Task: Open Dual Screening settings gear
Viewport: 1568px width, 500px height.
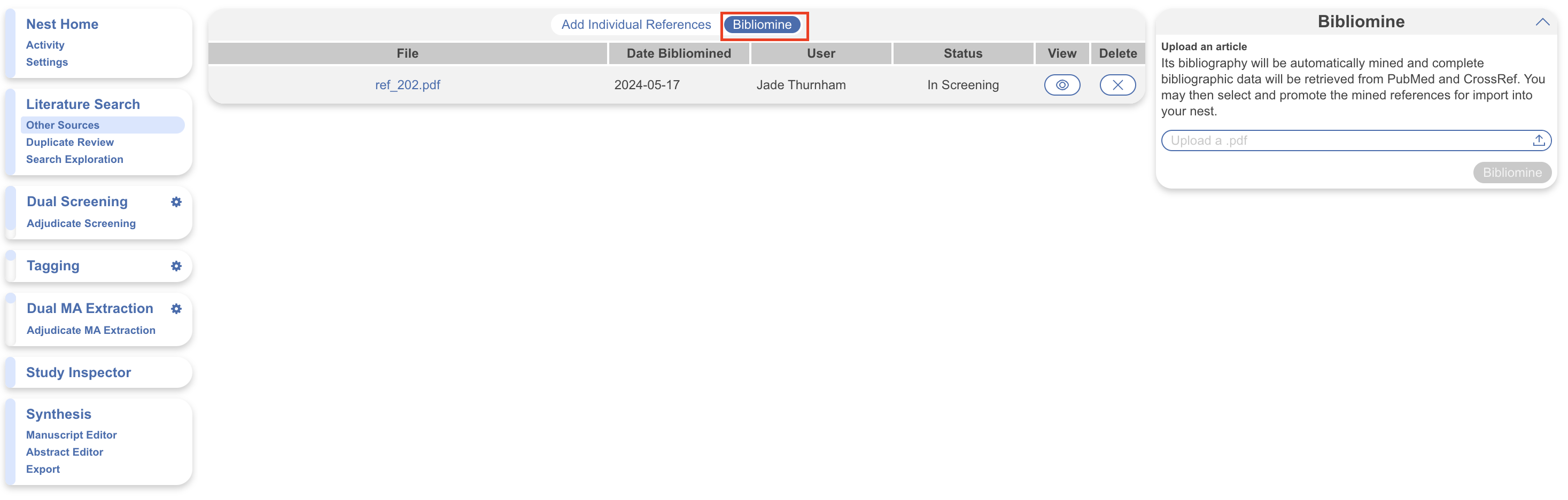Action: pyautogui.click(x=176, y=202)
